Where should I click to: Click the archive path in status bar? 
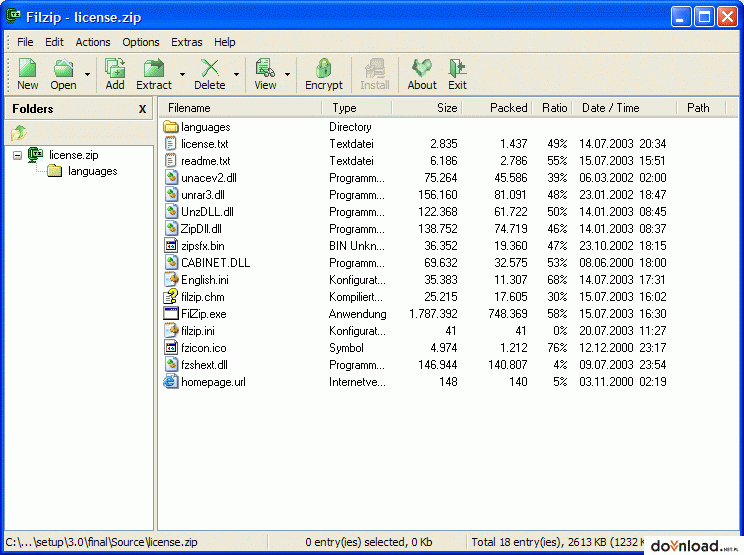101,542
